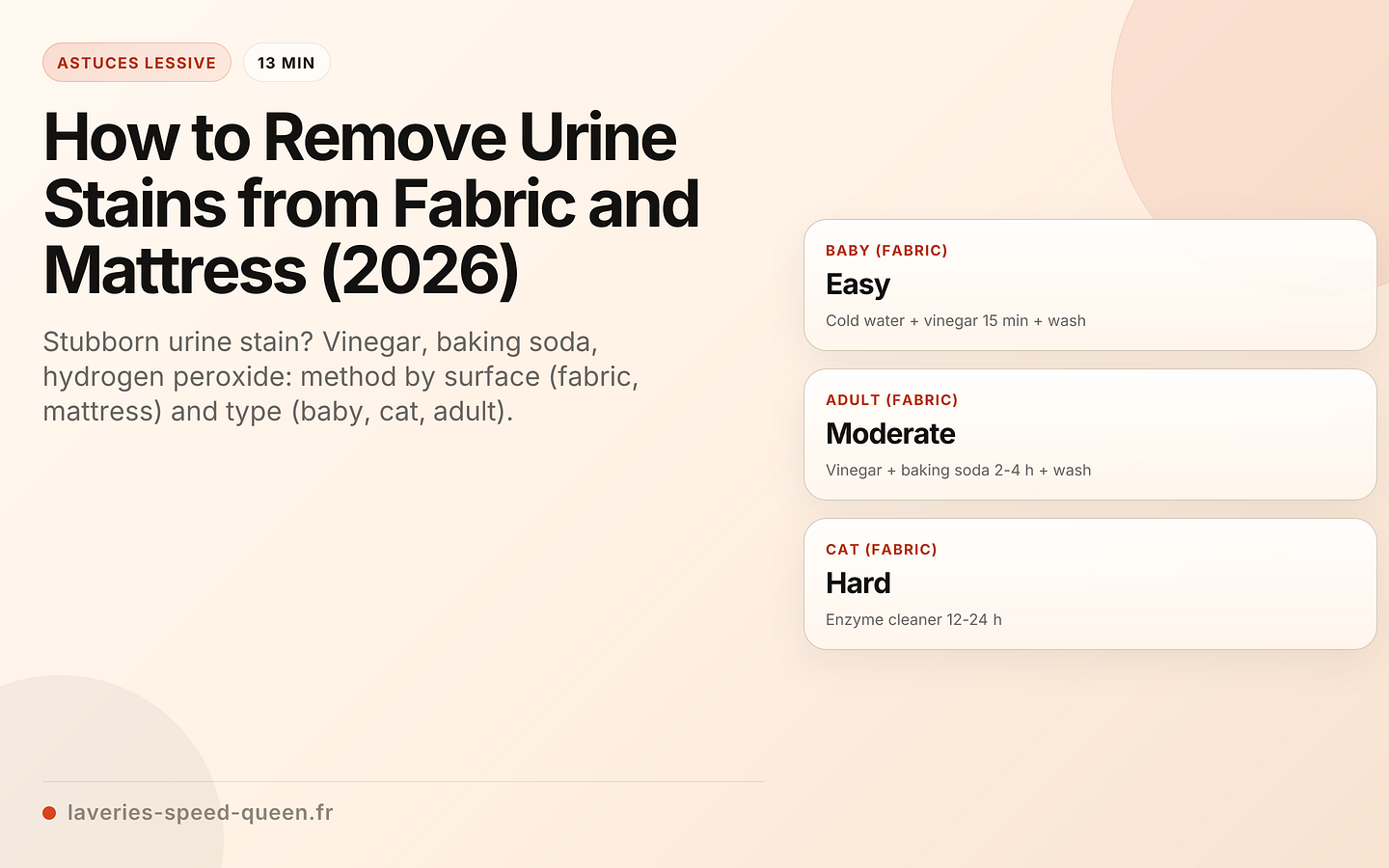Screen dimensions: 1389x868
Task: Click the 13 MIN reading time badge
Action: pos(286,62)
